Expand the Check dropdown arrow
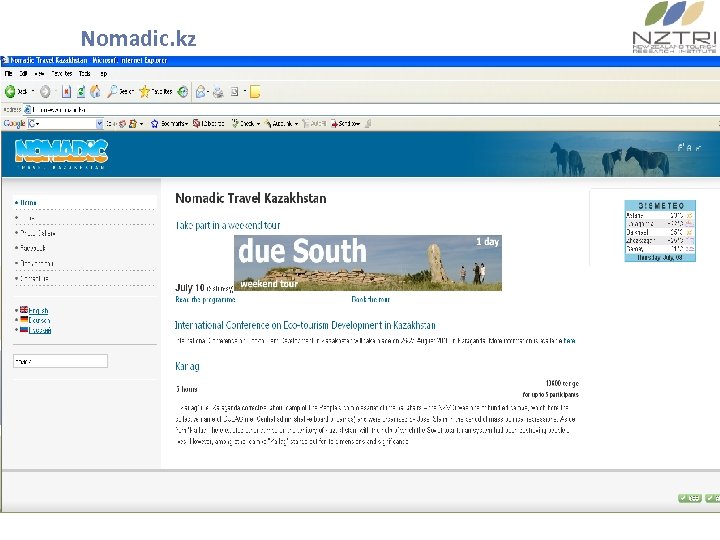Screen dimensions: 720x540 tap(258, 124)
